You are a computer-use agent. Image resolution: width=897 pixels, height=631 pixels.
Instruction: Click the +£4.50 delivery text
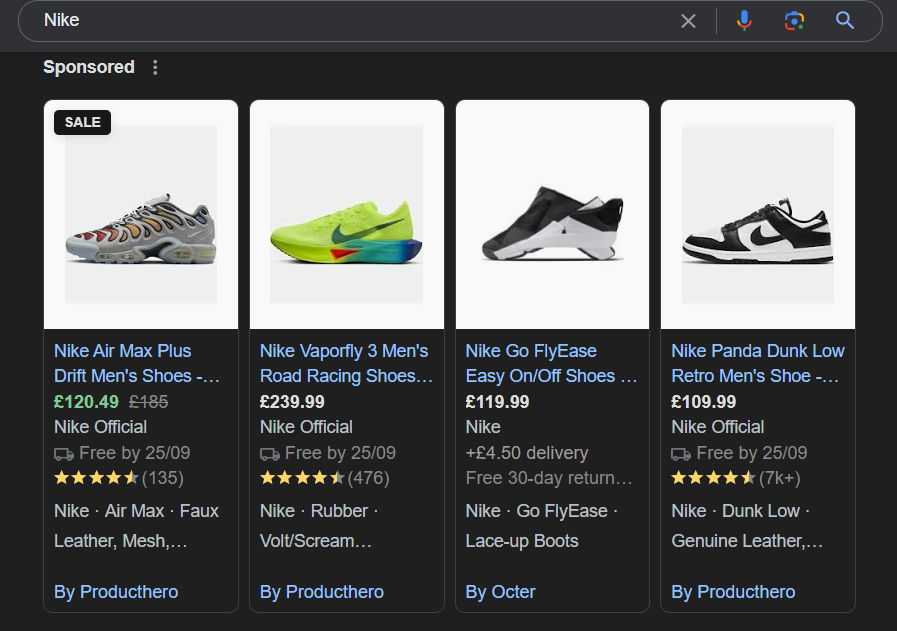point(527,453)
